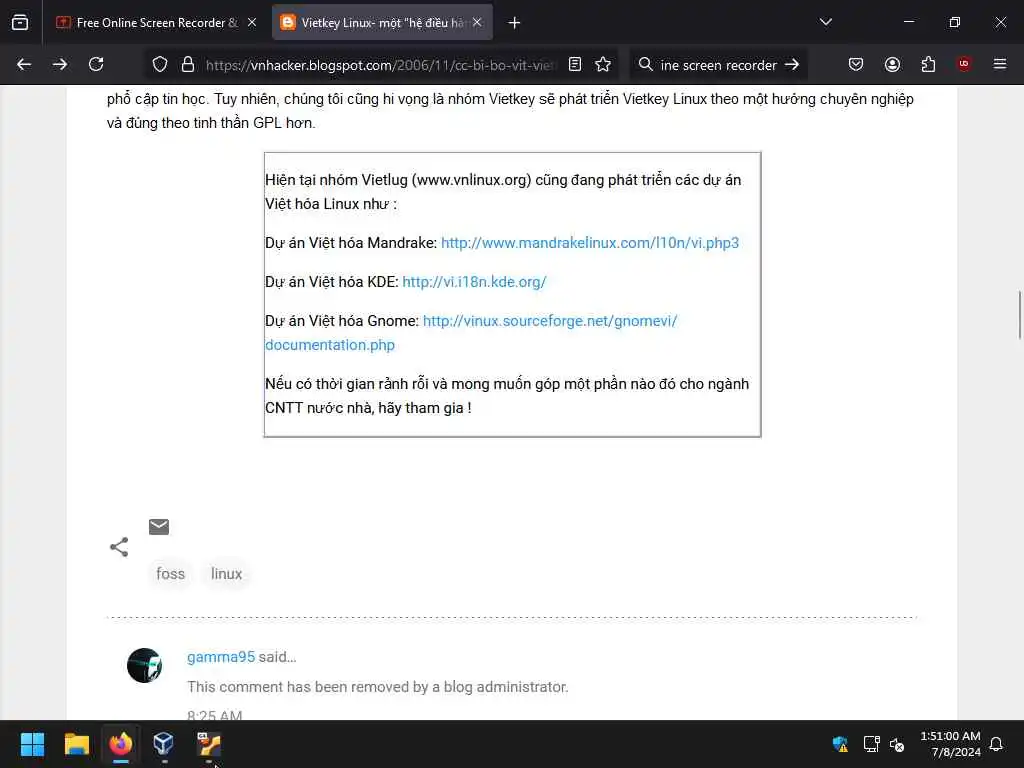The image size is (1024, 768).
Task: Reload the current page
Action: pos(96,64)
